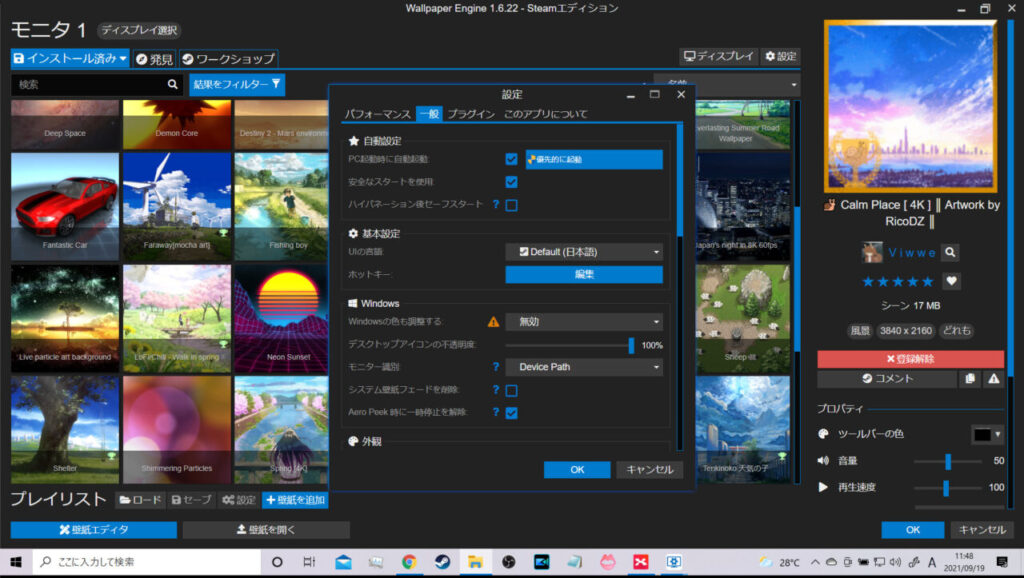Click the speaker icon next to 音量
The height and width of the screenshot is (578, 1024).
tap(824, 460)
